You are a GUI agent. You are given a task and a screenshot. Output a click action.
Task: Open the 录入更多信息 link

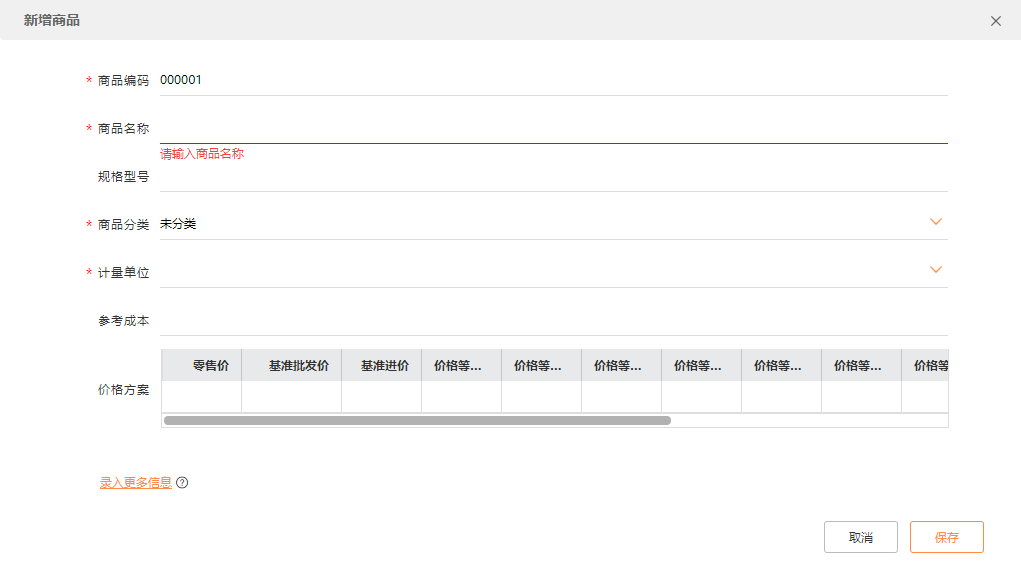coord(135,483)
